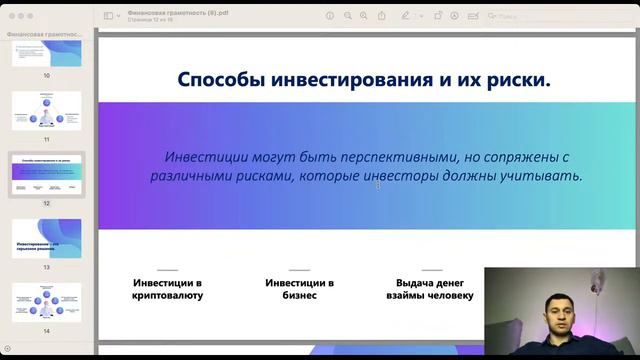Click 'Инвестиции в бизнес' label
The width and height of the screenshot is (640, 360).
[x=300, y=289]
